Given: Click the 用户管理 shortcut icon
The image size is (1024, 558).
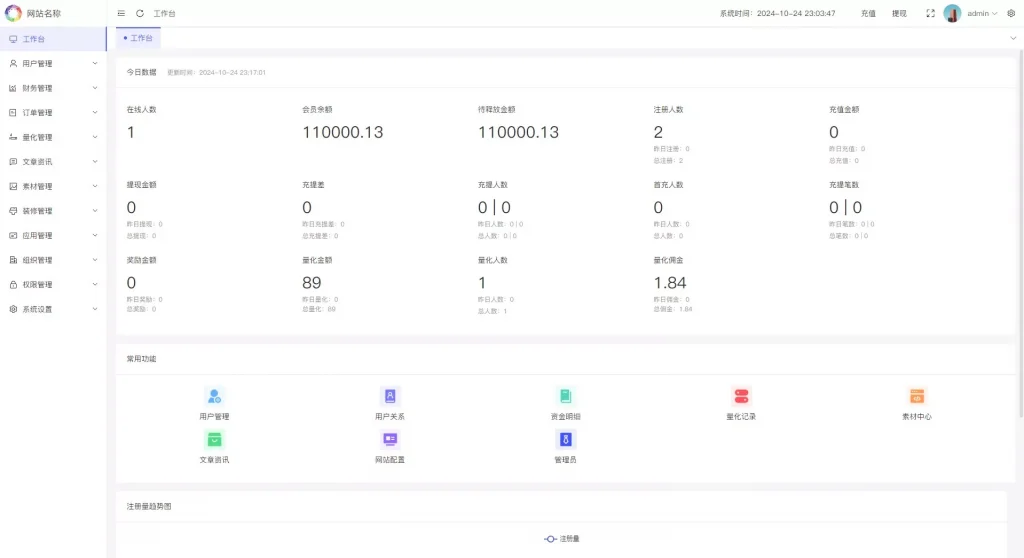Looking at the screenshot, I should [x=214, y=396].
